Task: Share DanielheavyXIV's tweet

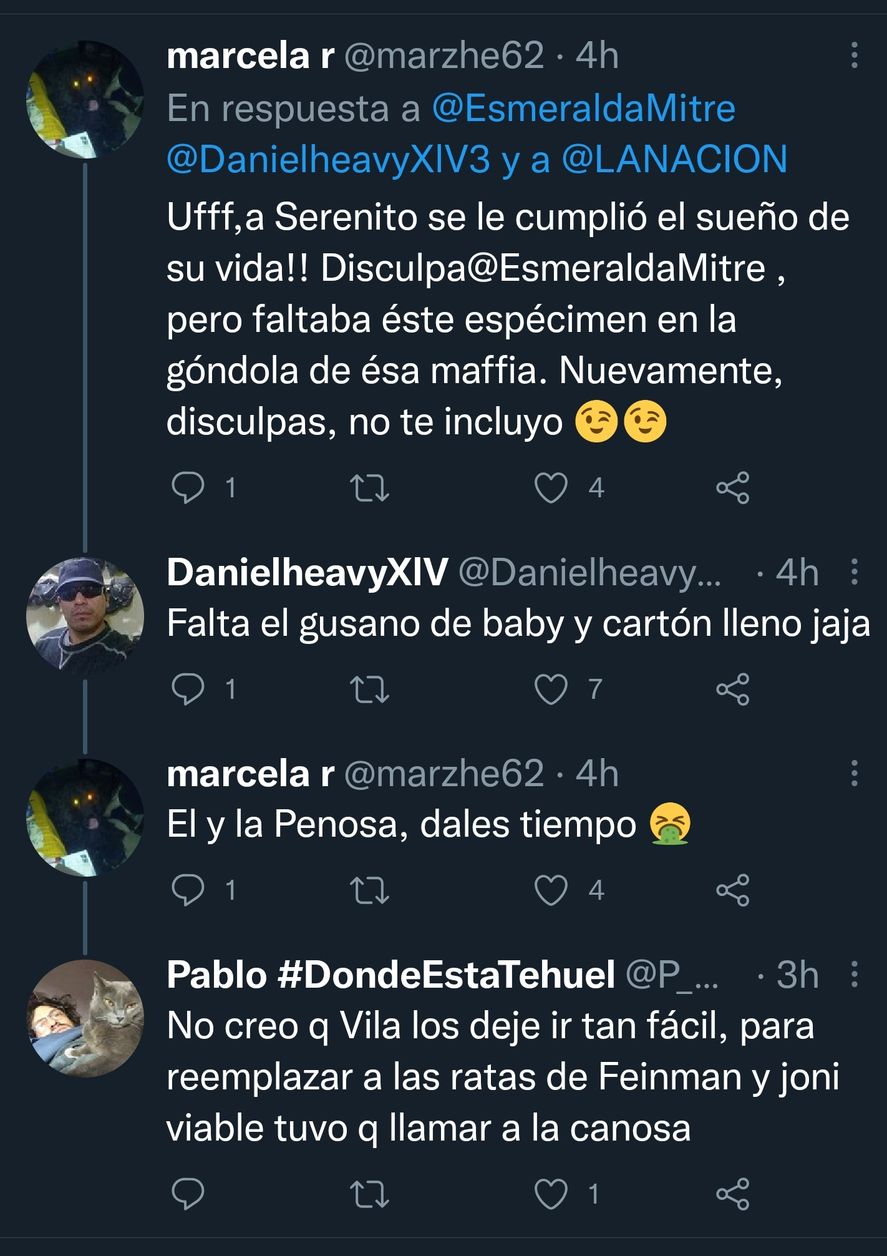Action: 733,689
